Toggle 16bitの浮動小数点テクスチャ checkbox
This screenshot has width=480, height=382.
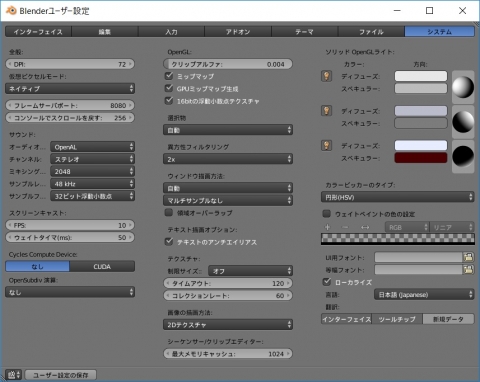coord(169,100)
